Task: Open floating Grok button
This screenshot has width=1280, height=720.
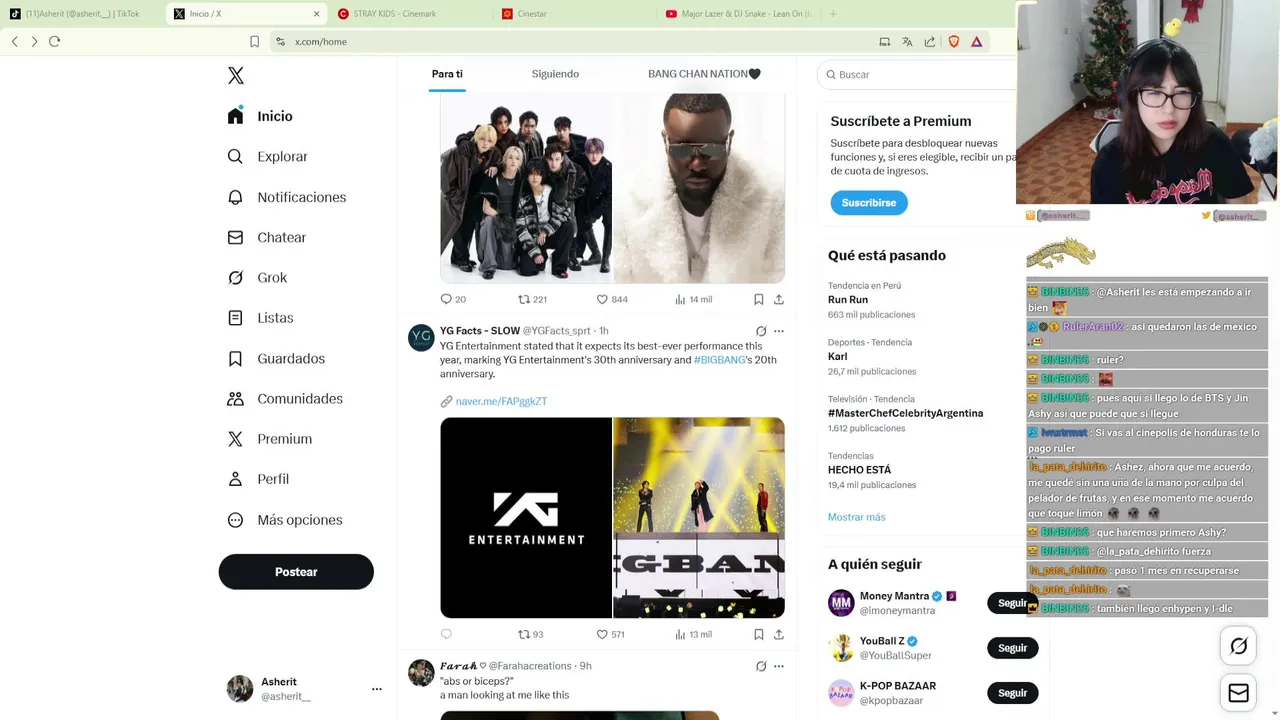Action: click(1238, 646)
